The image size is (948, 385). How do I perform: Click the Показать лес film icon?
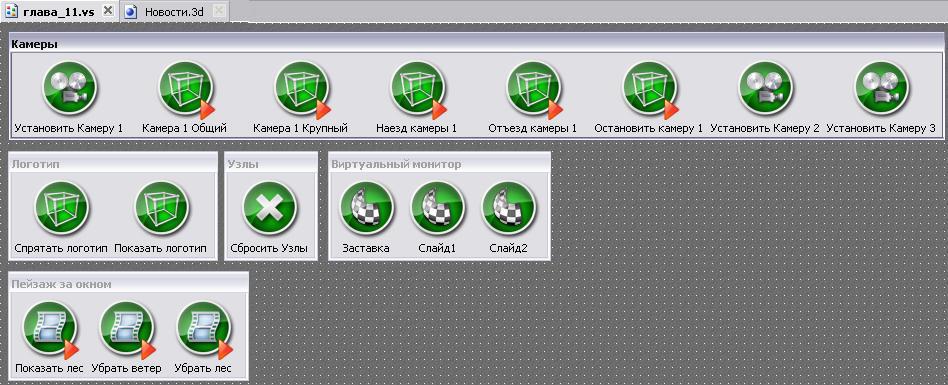[x=50, y=329]
